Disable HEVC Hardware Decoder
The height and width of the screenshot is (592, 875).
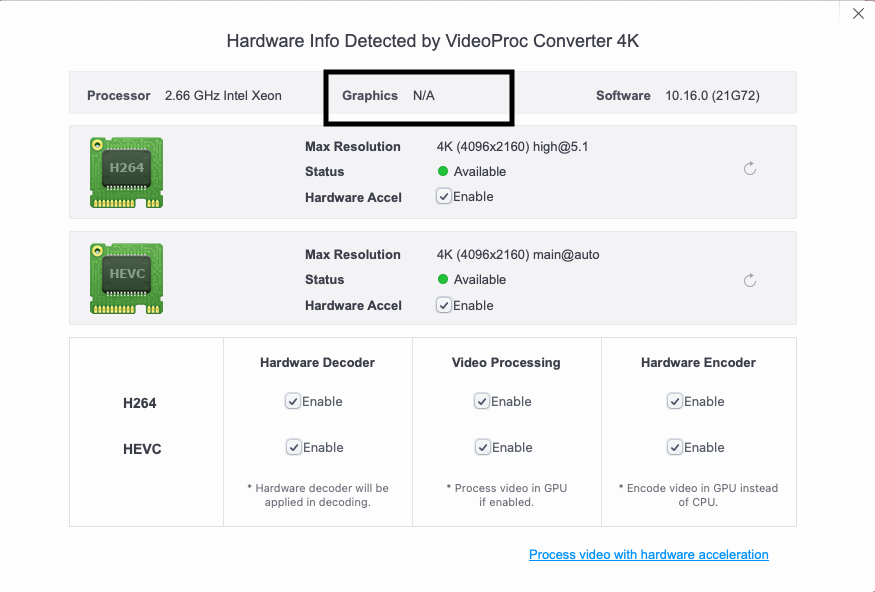tap(294, 447)
